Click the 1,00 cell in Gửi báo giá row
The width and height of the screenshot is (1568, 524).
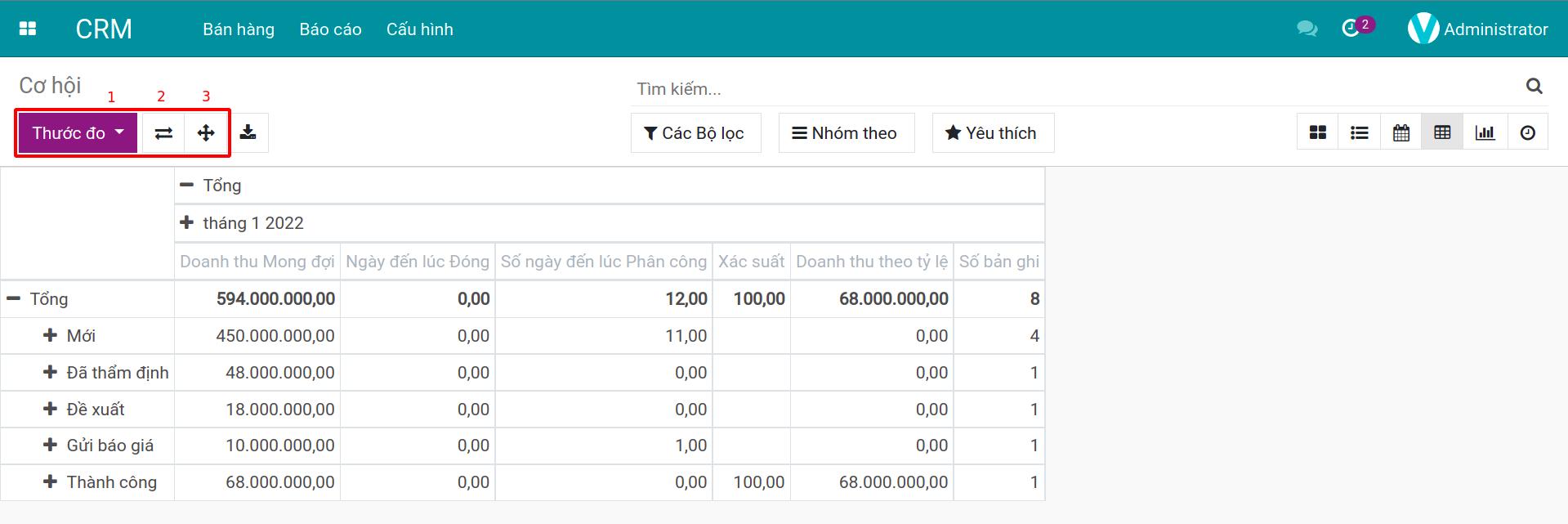coord(604,446)
